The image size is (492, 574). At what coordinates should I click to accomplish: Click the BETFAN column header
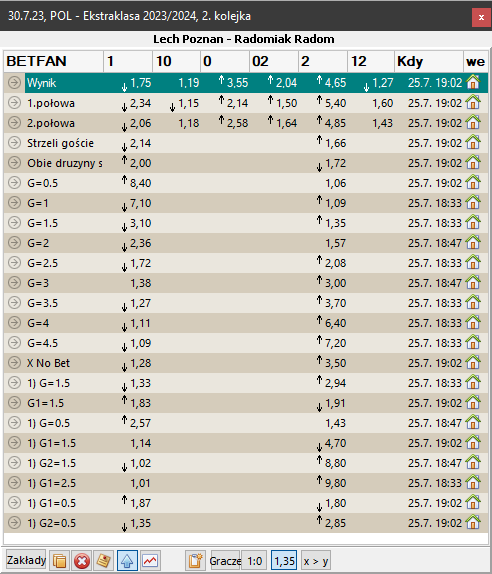pos(53,61)
